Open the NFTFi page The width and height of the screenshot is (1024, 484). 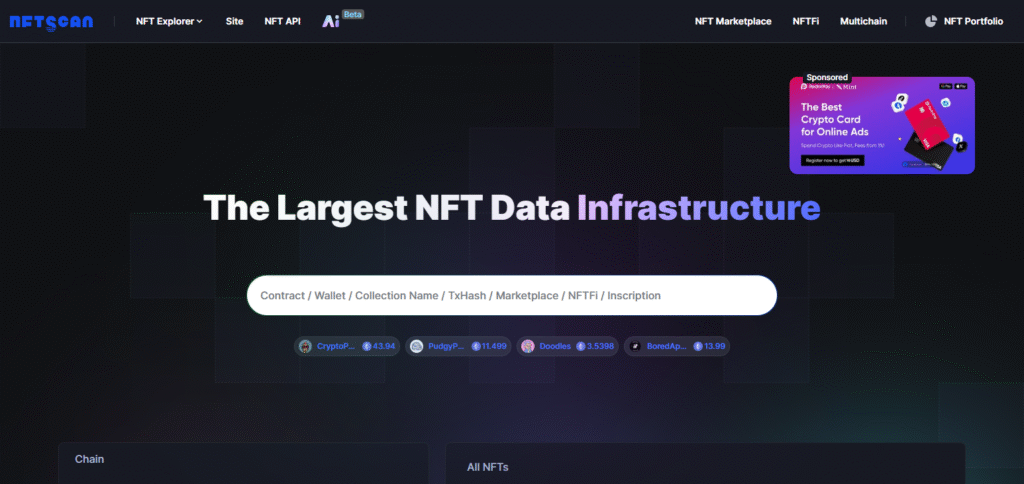pyautogui.click(x=806, y=22)
